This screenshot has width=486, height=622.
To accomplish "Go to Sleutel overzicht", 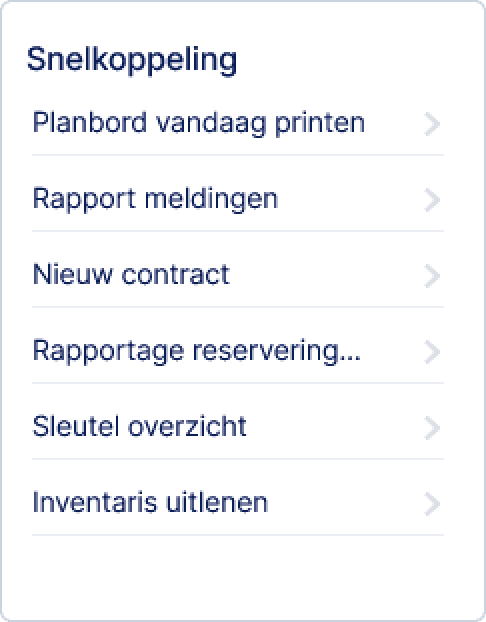I will [x=238, y=428].
